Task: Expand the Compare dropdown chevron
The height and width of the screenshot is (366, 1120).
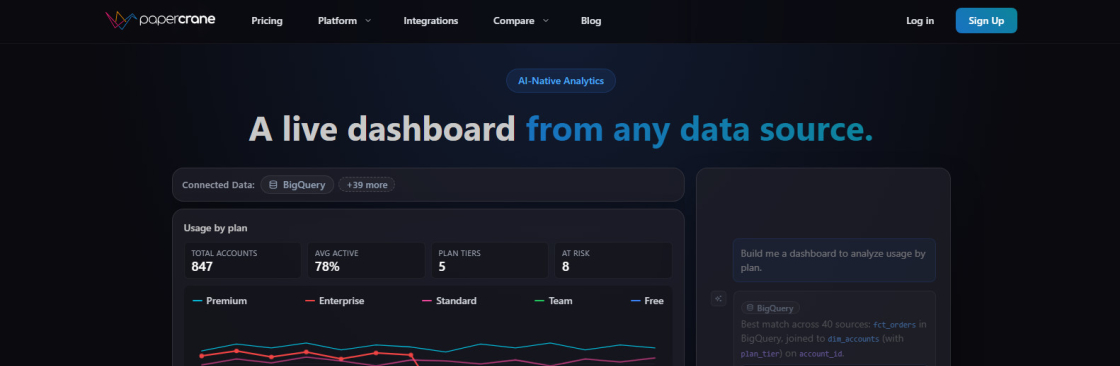Action: (546, 21)
